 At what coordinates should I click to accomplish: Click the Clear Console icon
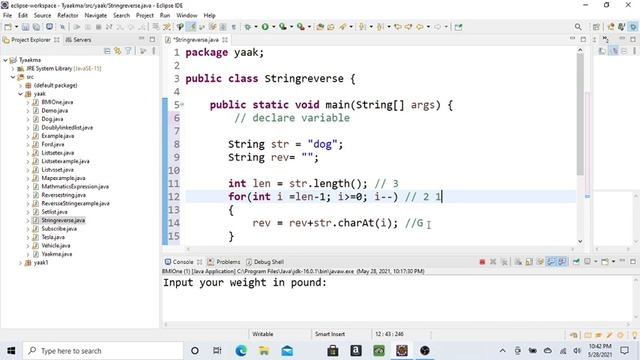(x=518, y=262)
